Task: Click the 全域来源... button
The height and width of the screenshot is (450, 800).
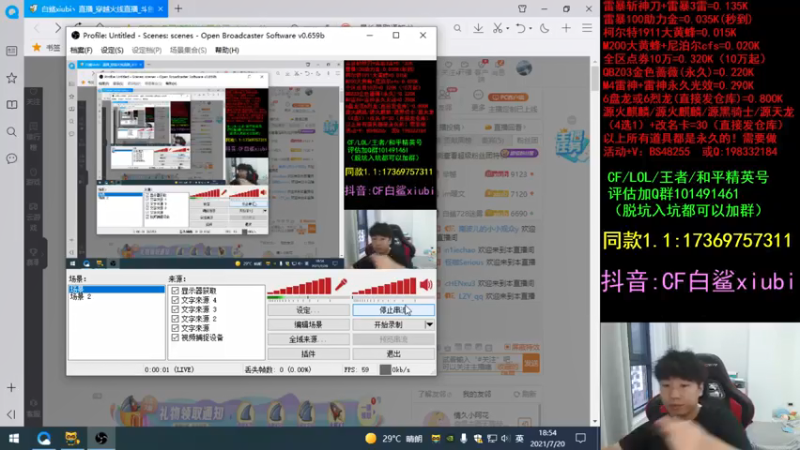Action: [308, 339]
